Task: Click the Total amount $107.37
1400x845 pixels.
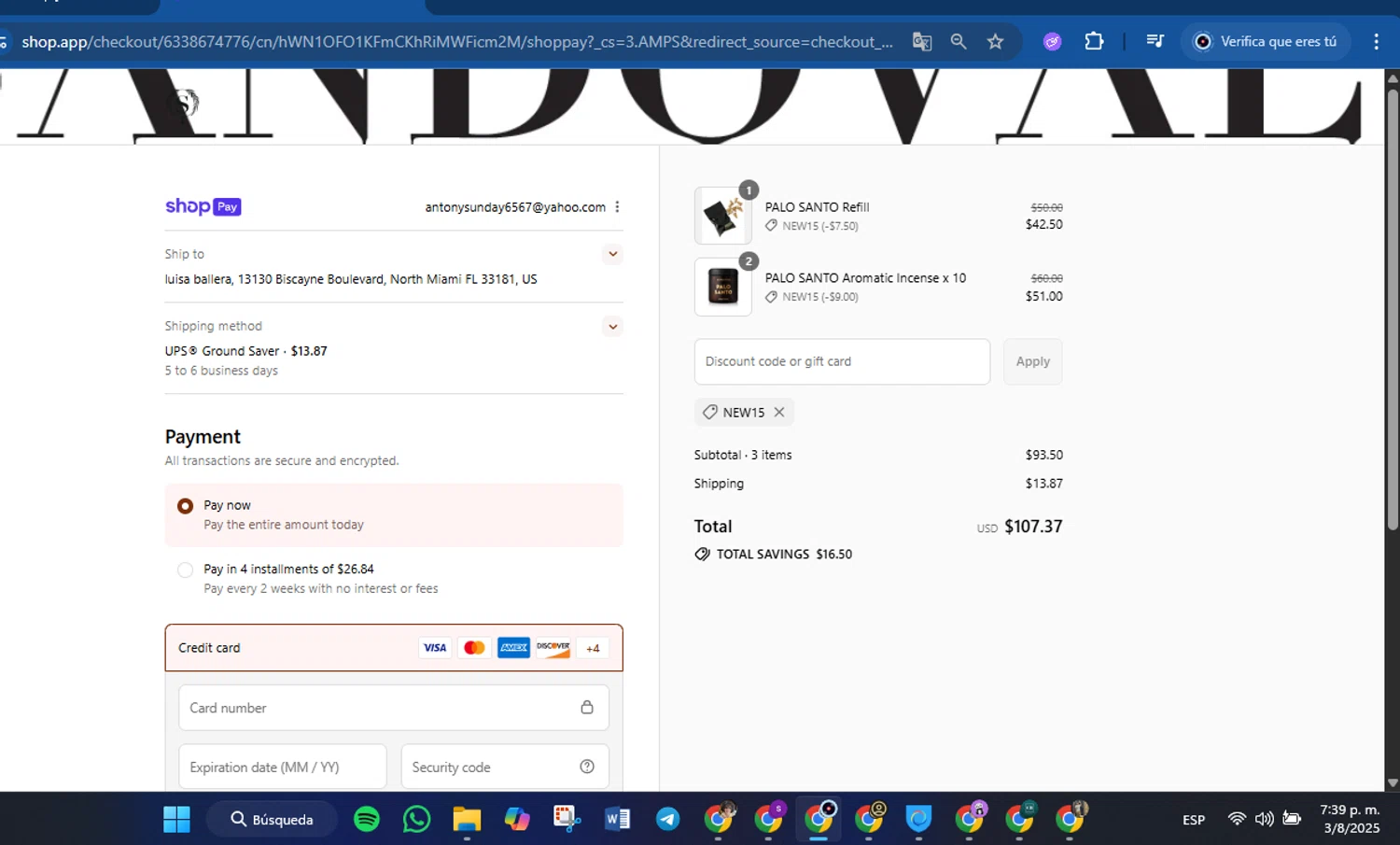Action: click(1033, 527)
